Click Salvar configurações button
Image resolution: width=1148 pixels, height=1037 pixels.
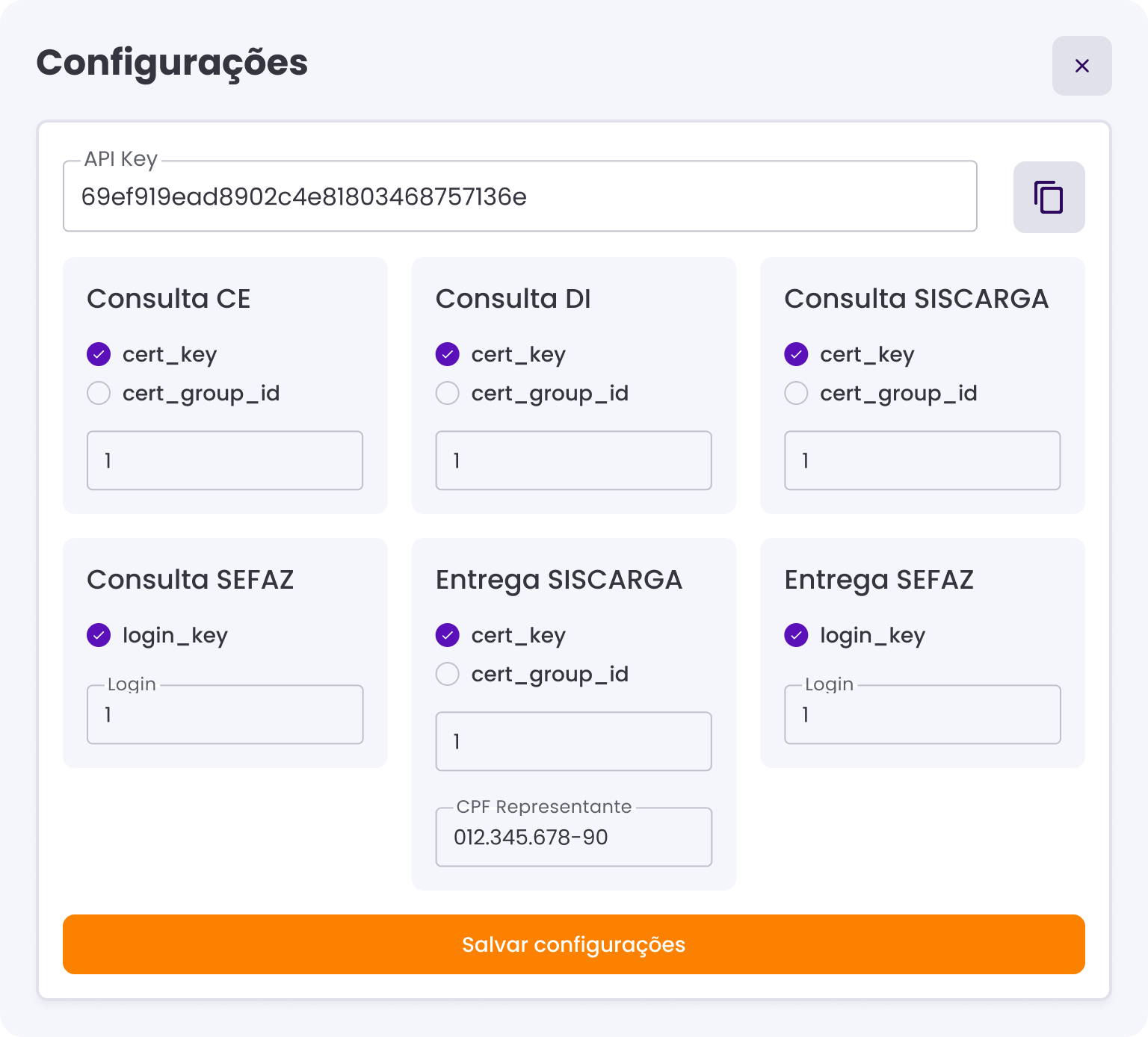click(x=573, y=944)
